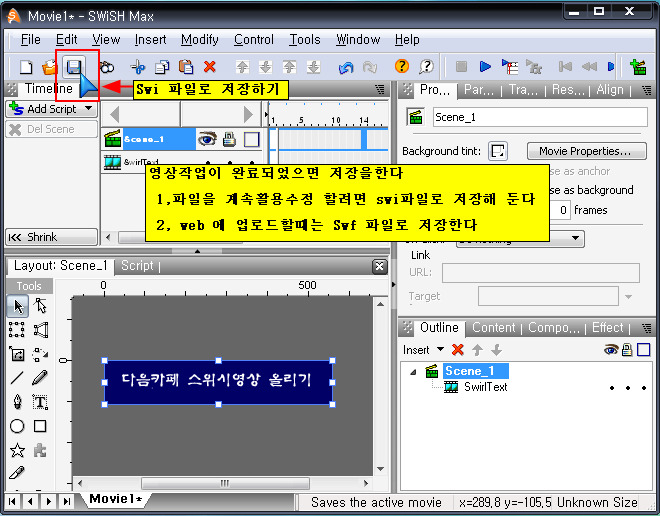The image size is (660, 516).
Task: Click the Movie Properties button
Action: pyautogui.click(x=586, y=151)
